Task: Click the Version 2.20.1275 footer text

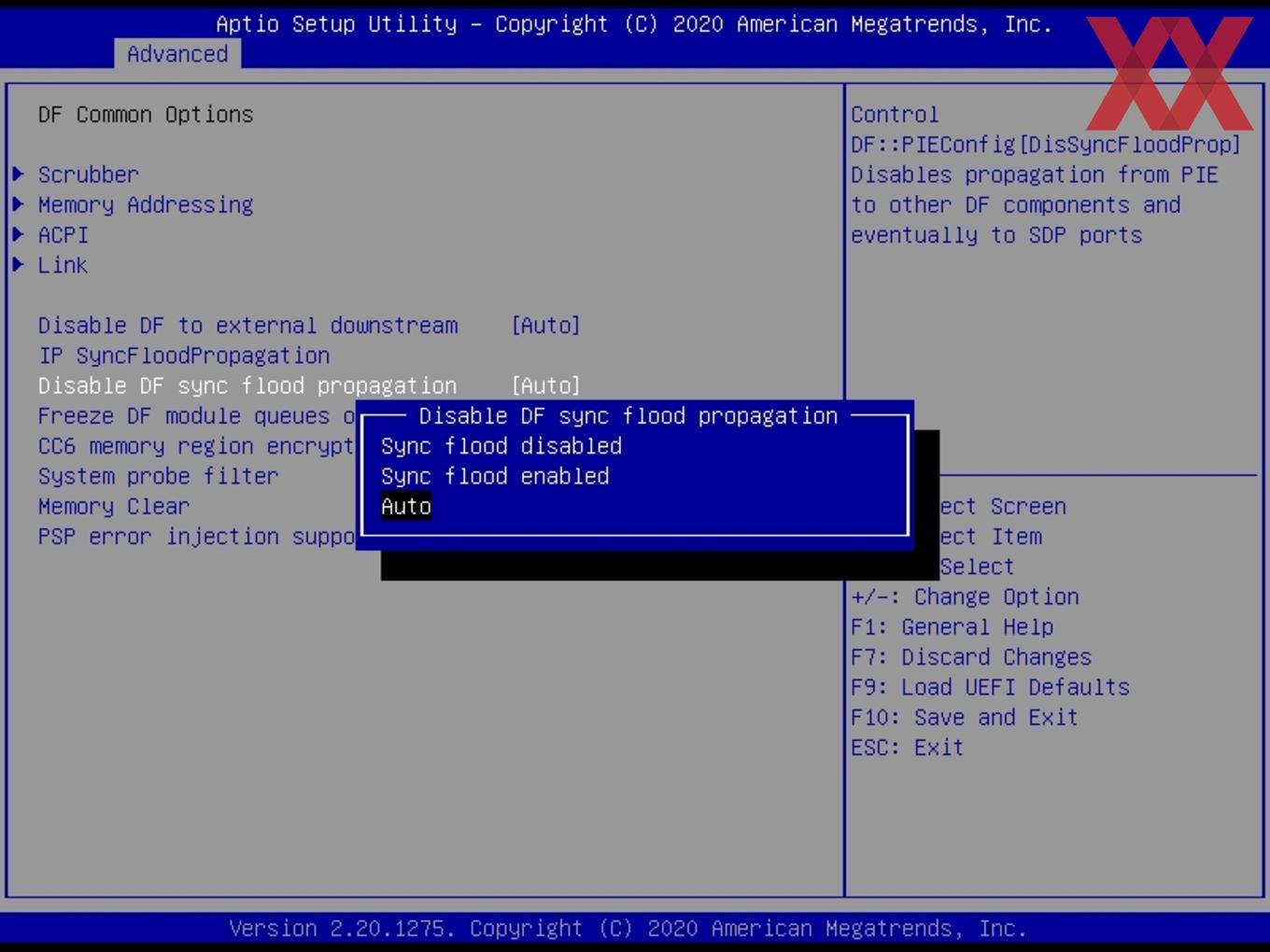Action: [x=628, y=929]
